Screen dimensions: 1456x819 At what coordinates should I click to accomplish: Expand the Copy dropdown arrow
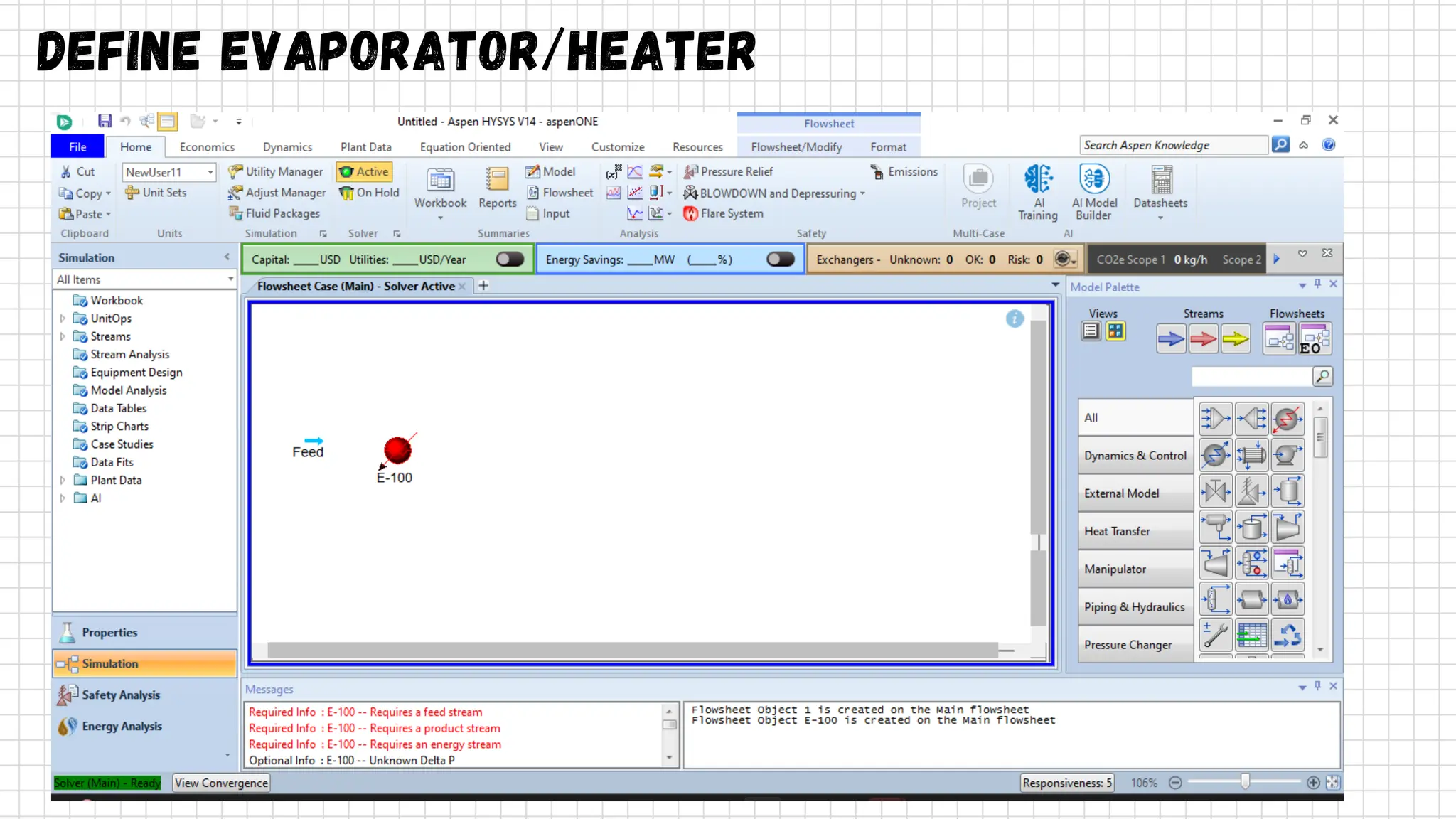[108, 193]
